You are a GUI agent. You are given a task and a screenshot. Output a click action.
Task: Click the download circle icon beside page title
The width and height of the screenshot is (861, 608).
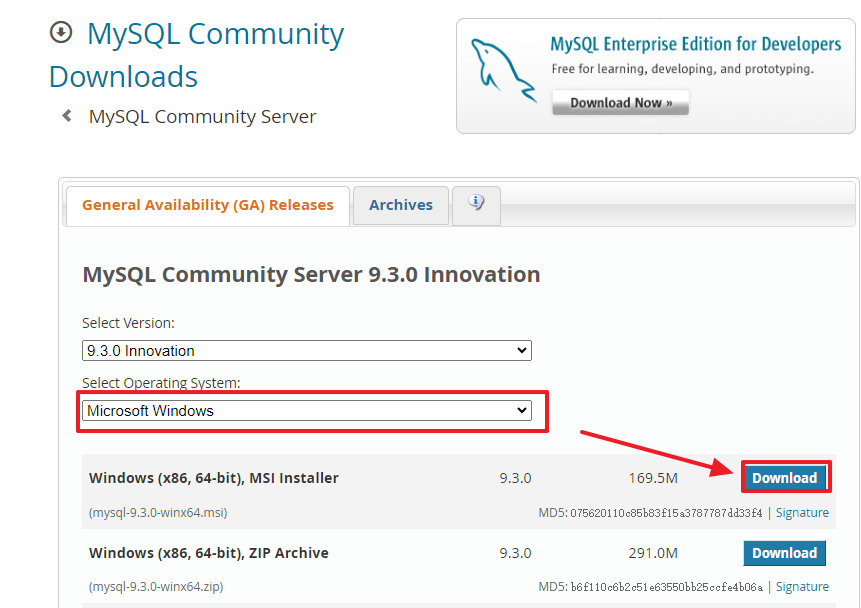[x=61, y=32]
